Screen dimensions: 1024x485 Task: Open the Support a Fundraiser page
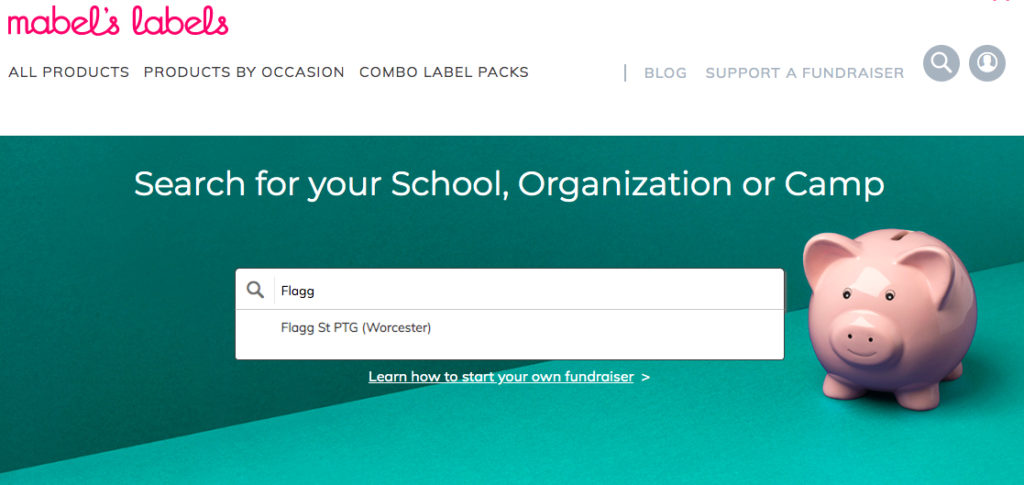click(x=804, y=73)
